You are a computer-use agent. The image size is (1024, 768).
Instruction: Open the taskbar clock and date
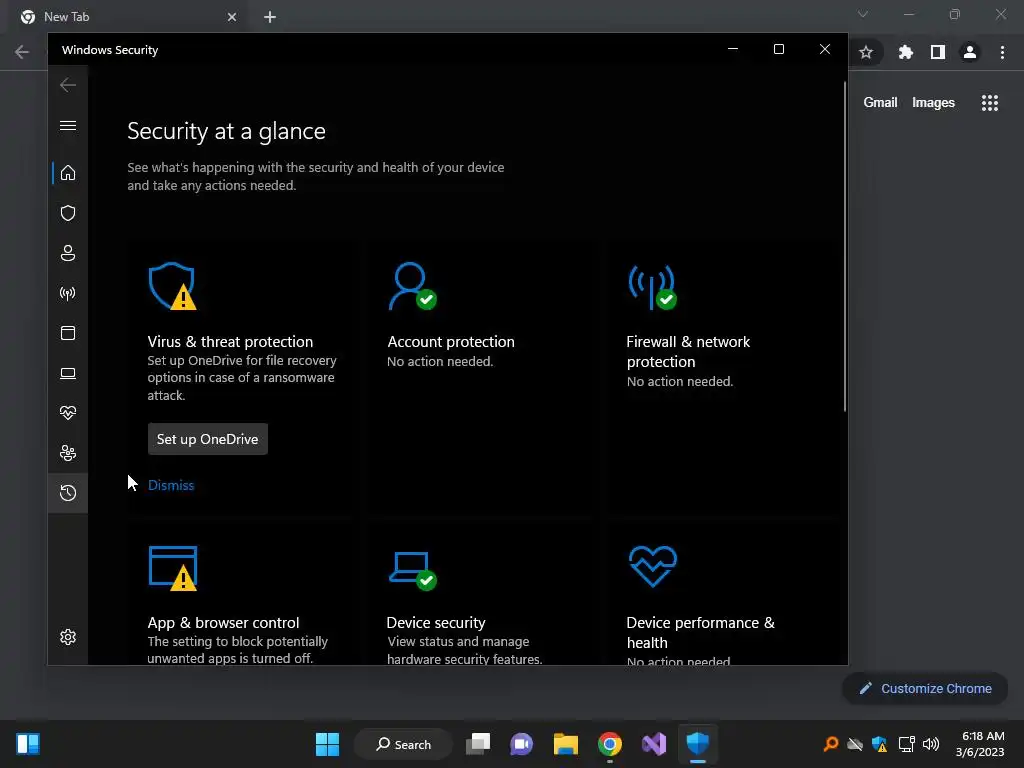[x=980, y=744]
